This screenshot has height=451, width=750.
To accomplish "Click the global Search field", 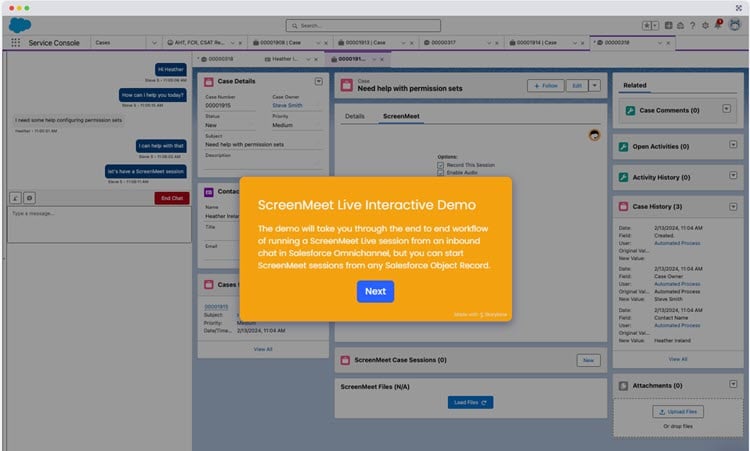I will pos(363,25).
